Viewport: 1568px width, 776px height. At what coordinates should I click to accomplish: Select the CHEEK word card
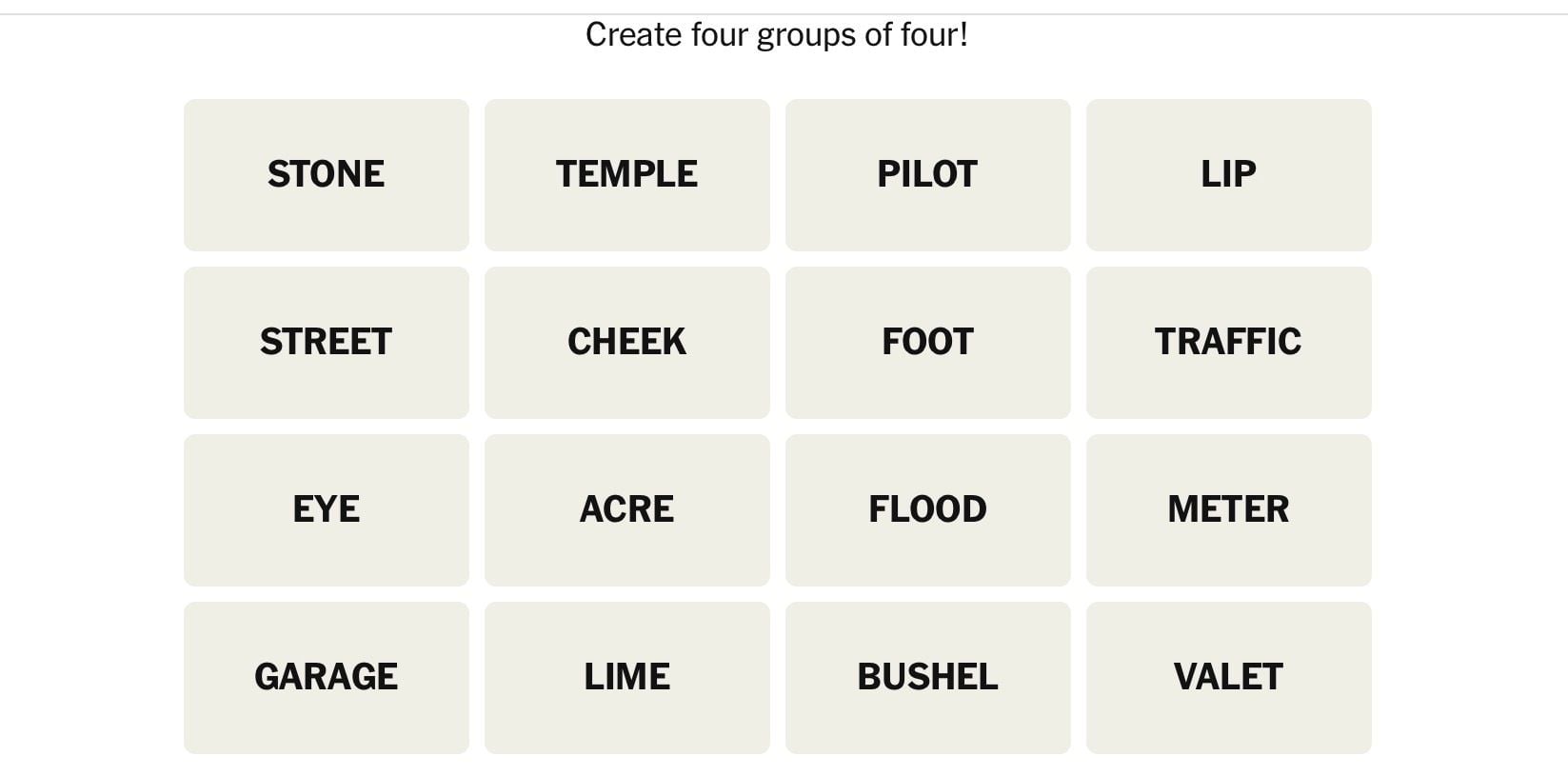click(x=626, y=343)
